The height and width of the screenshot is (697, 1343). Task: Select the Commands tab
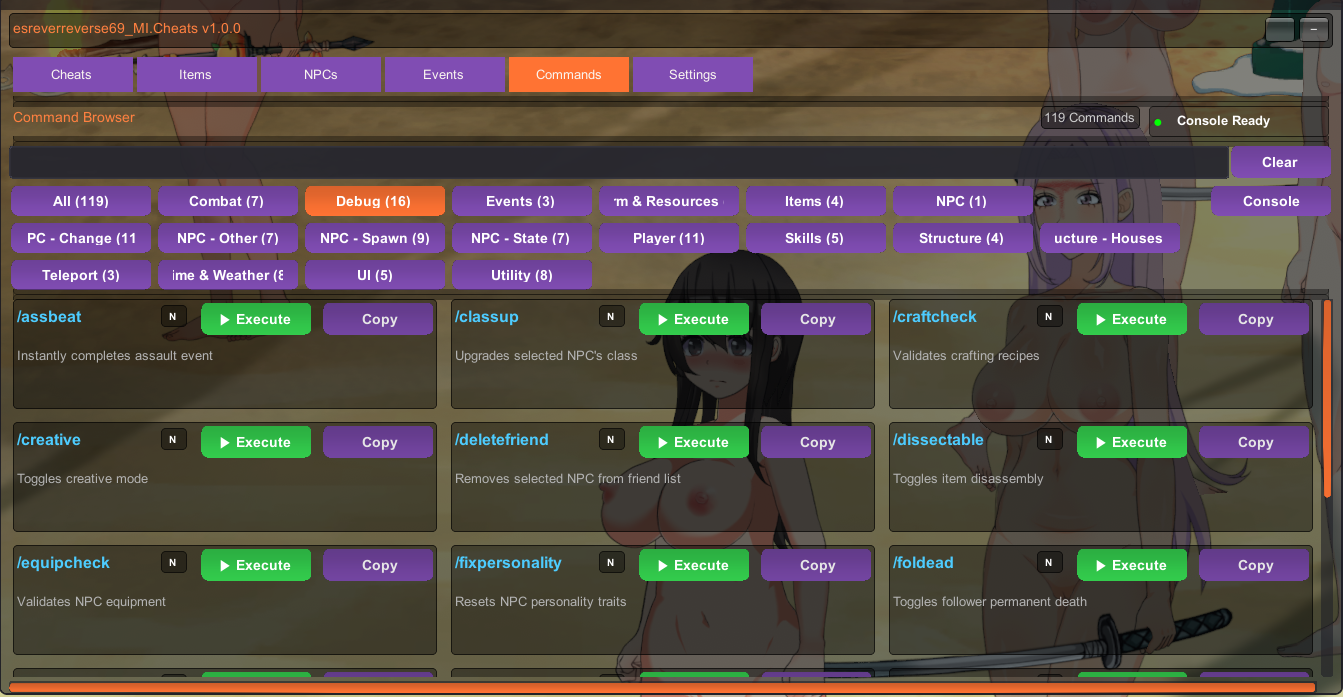pyautogui.click(x=568, y=75)
